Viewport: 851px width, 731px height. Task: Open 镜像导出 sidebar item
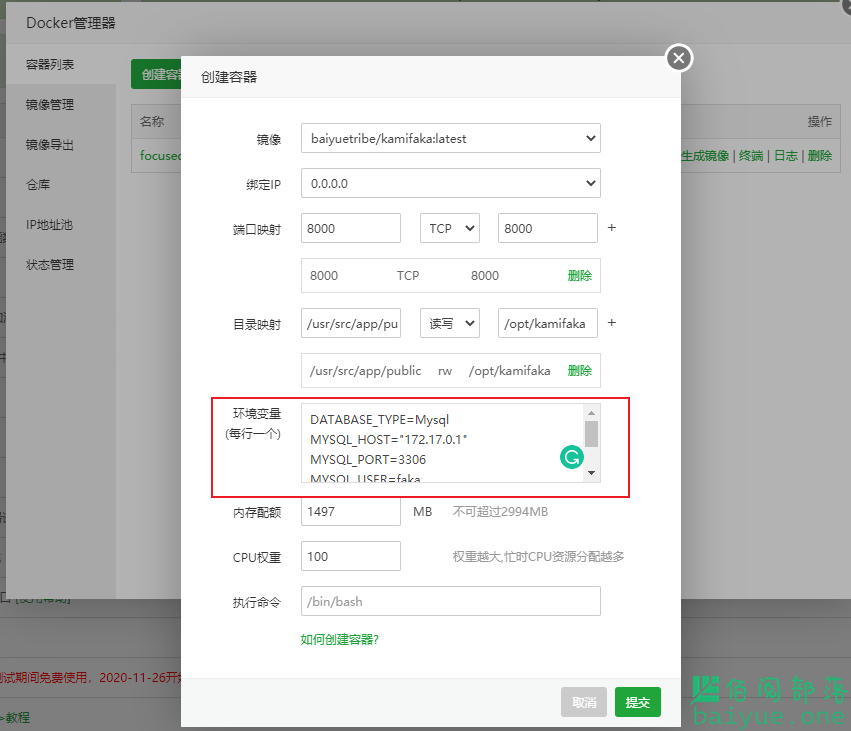50,145
